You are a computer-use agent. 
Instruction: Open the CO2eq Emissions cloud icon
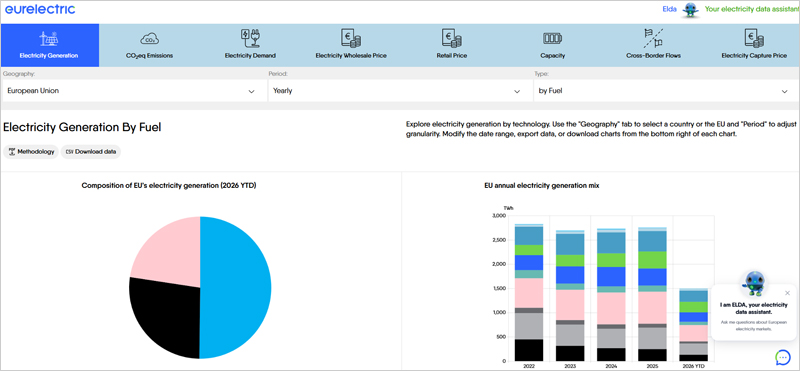149,39
